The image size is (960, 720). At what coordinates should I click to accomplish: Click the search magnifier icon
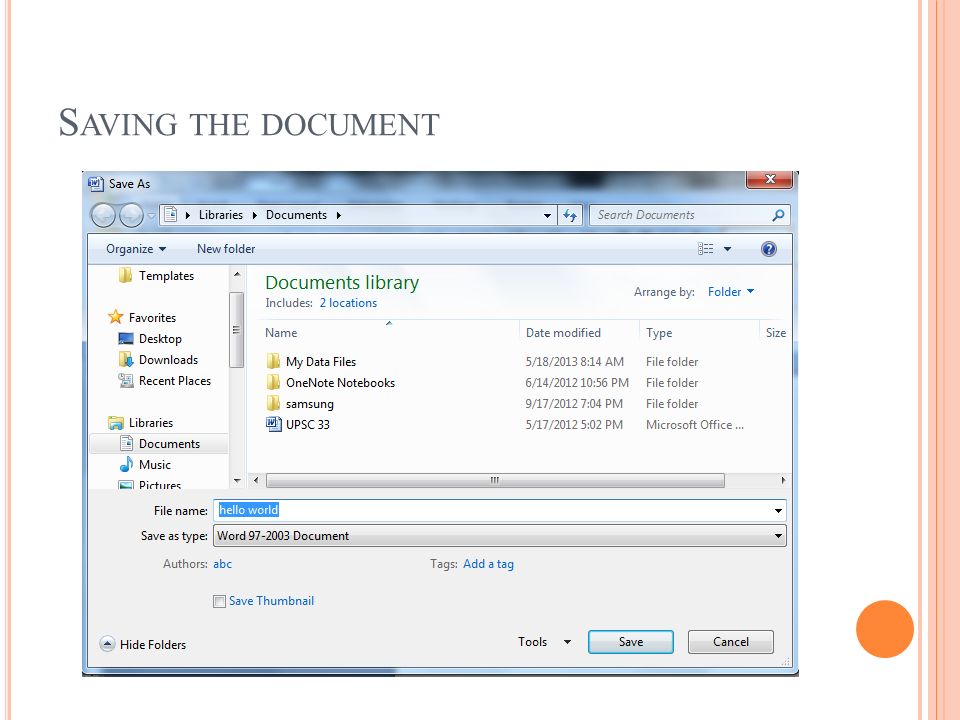778,216
